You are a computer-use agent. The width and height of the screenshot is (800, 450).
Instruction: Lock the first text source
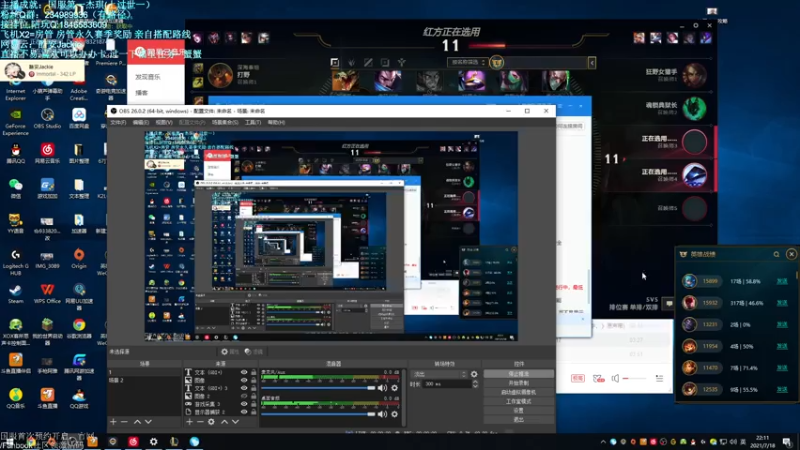(x=254, y=372)
